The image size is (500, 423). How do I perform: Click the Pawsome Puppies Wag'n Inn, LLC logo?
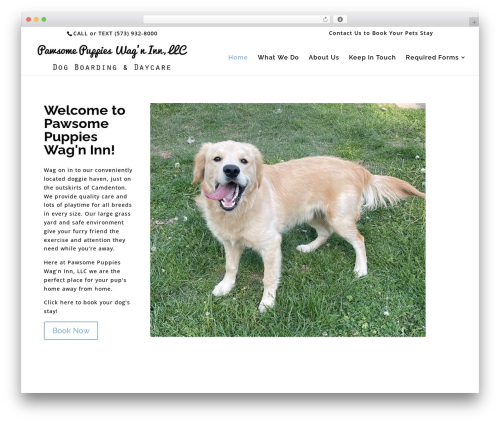click(x=112, y=51)
